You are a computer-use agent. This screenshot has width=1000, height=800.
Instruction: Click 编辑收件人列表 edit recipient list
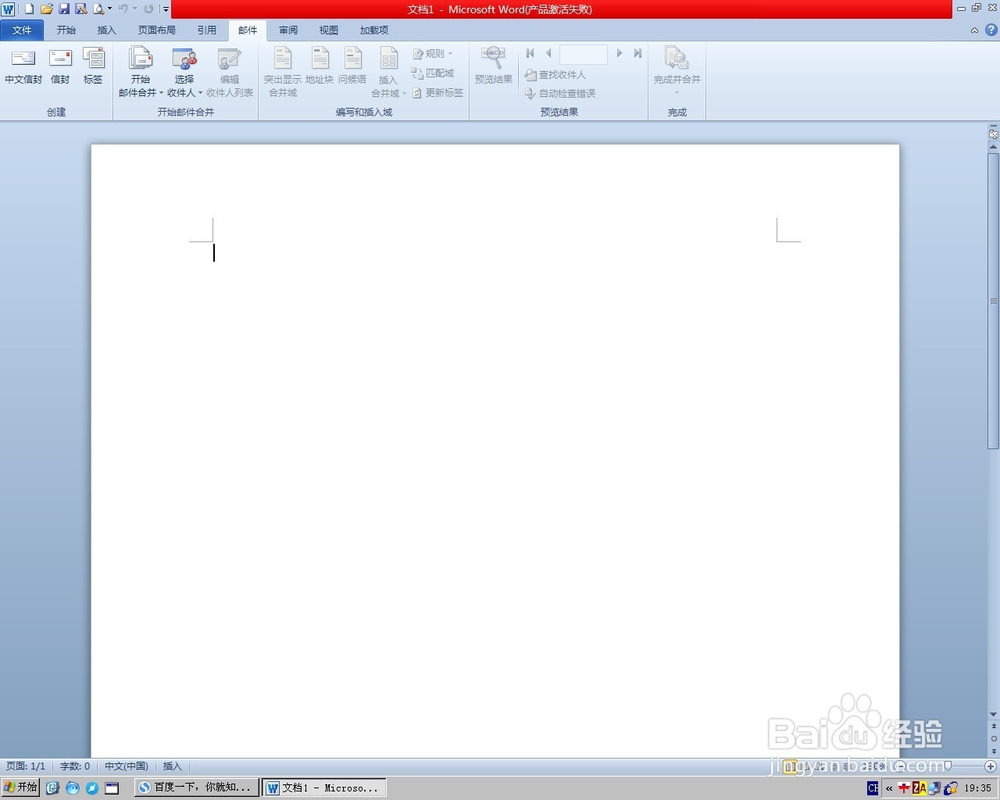[230, 72]
